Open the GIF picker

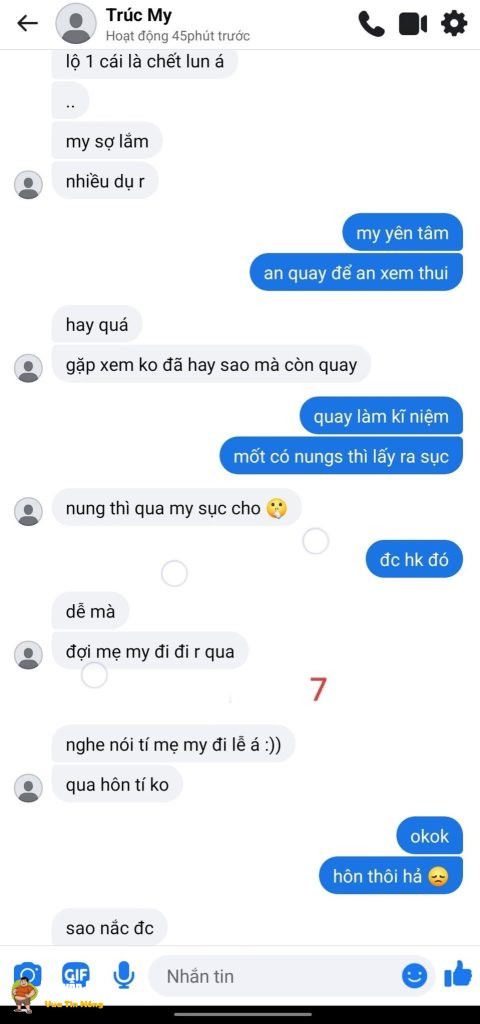point(76,976)
